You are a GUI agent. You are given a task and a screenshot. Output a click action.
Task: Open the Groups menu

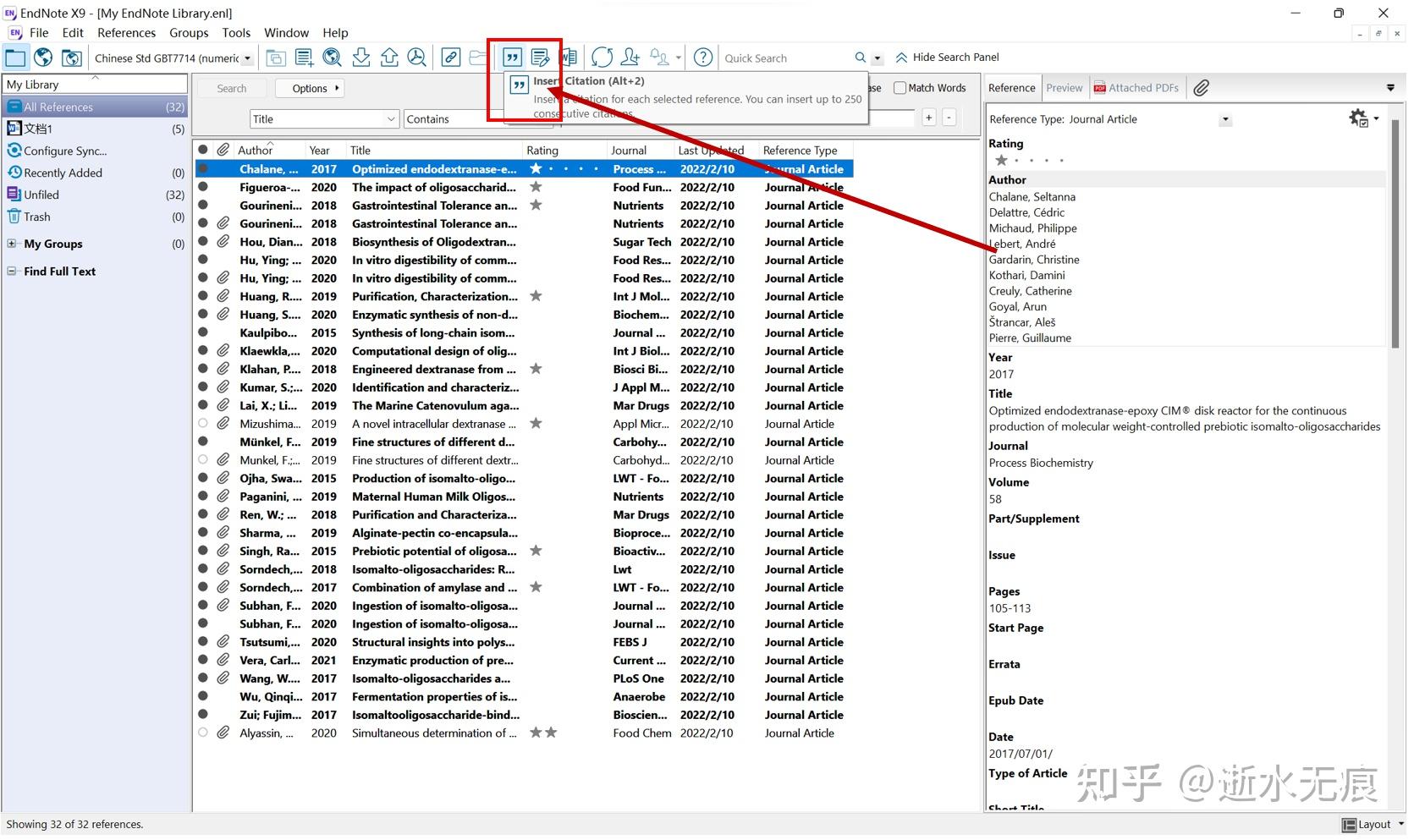click(x=189, y=33)
